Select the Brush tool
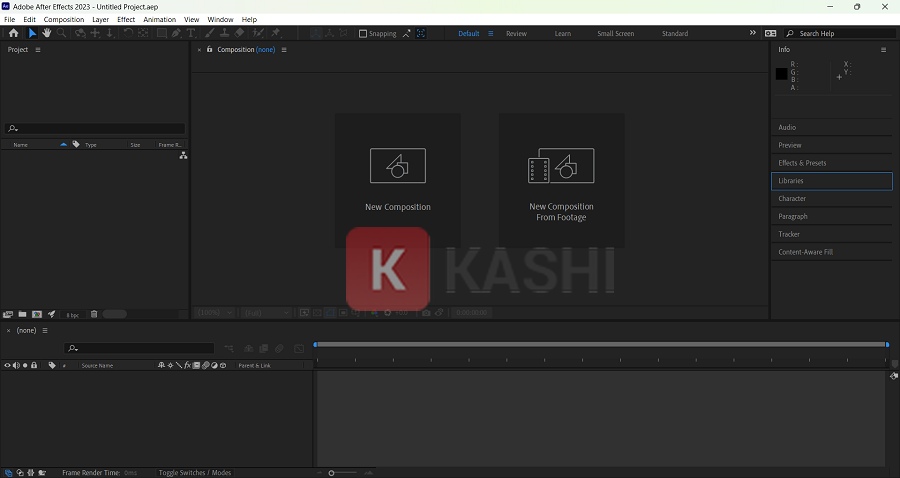Screen dimensions: 900x478 coord(210,33)
